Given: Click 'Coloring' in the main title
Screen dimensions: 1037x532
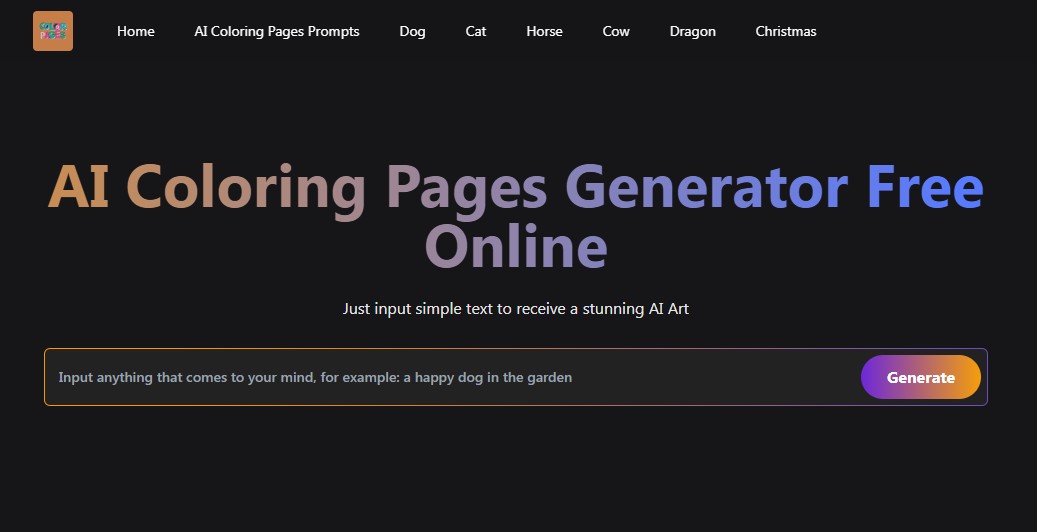Looking at the screenshot, I should coord(246,187).
